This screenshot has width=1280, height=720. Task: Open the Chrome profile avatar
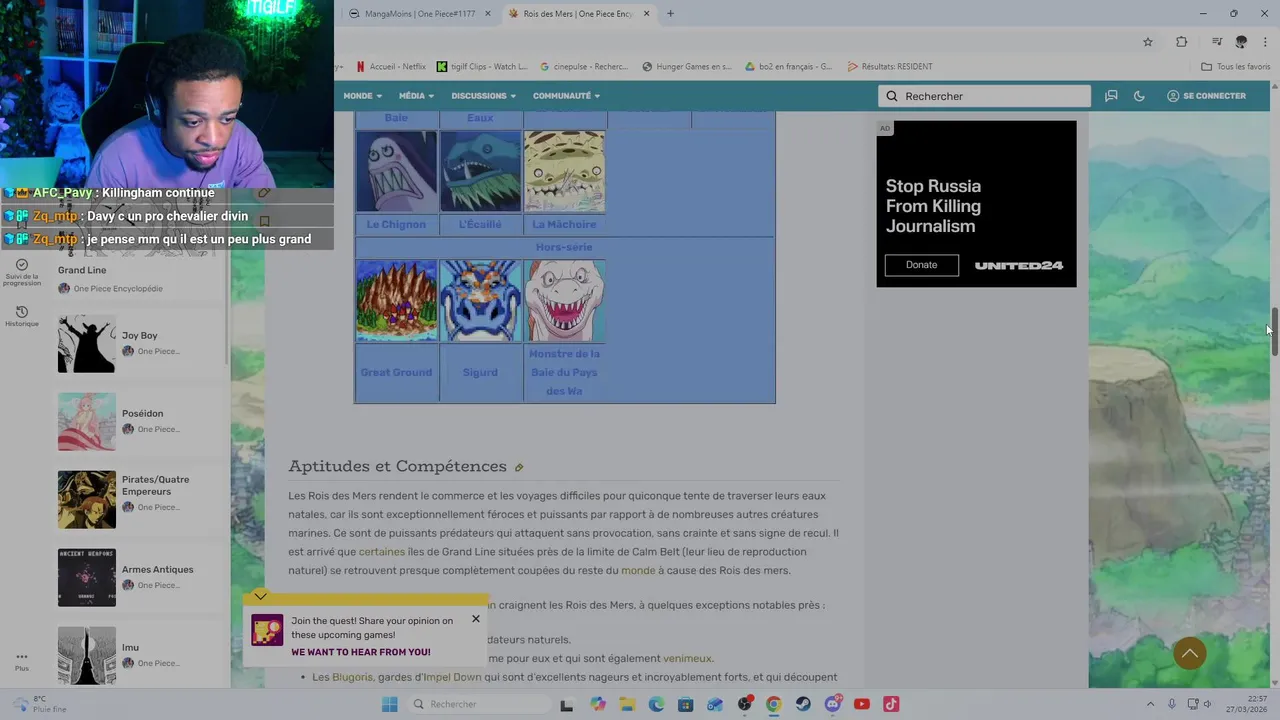point(1241,42)
